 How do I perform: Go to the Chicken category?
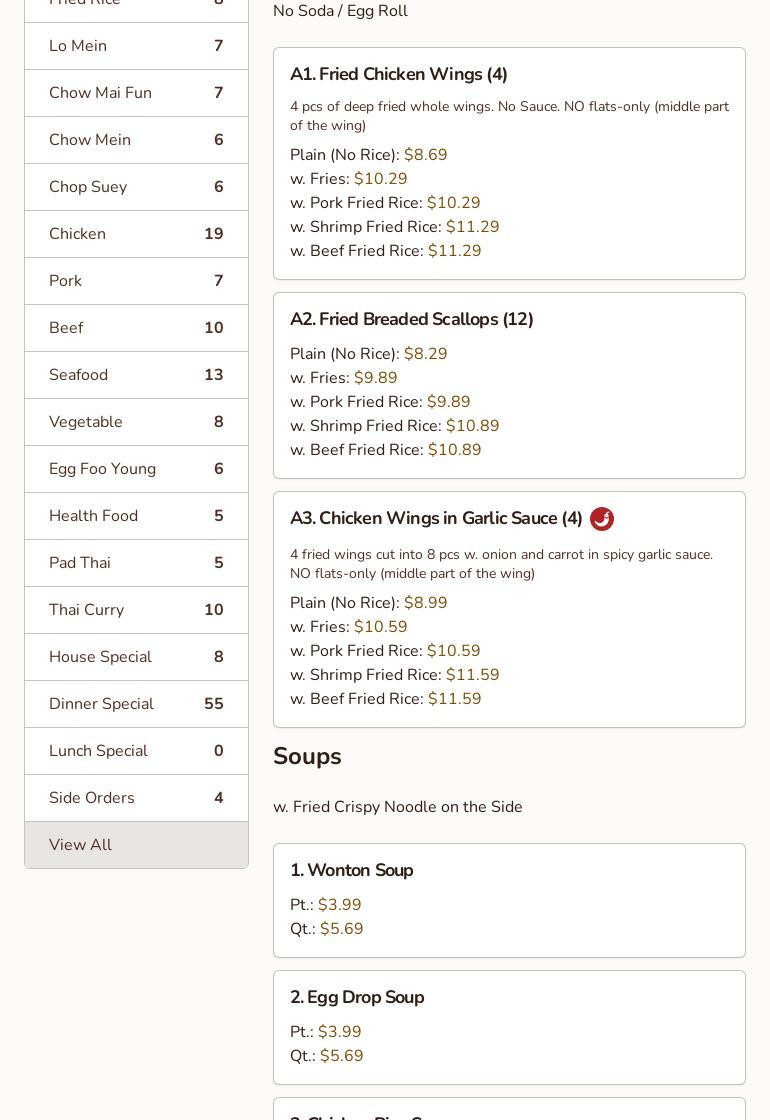[x=136, y=234]
